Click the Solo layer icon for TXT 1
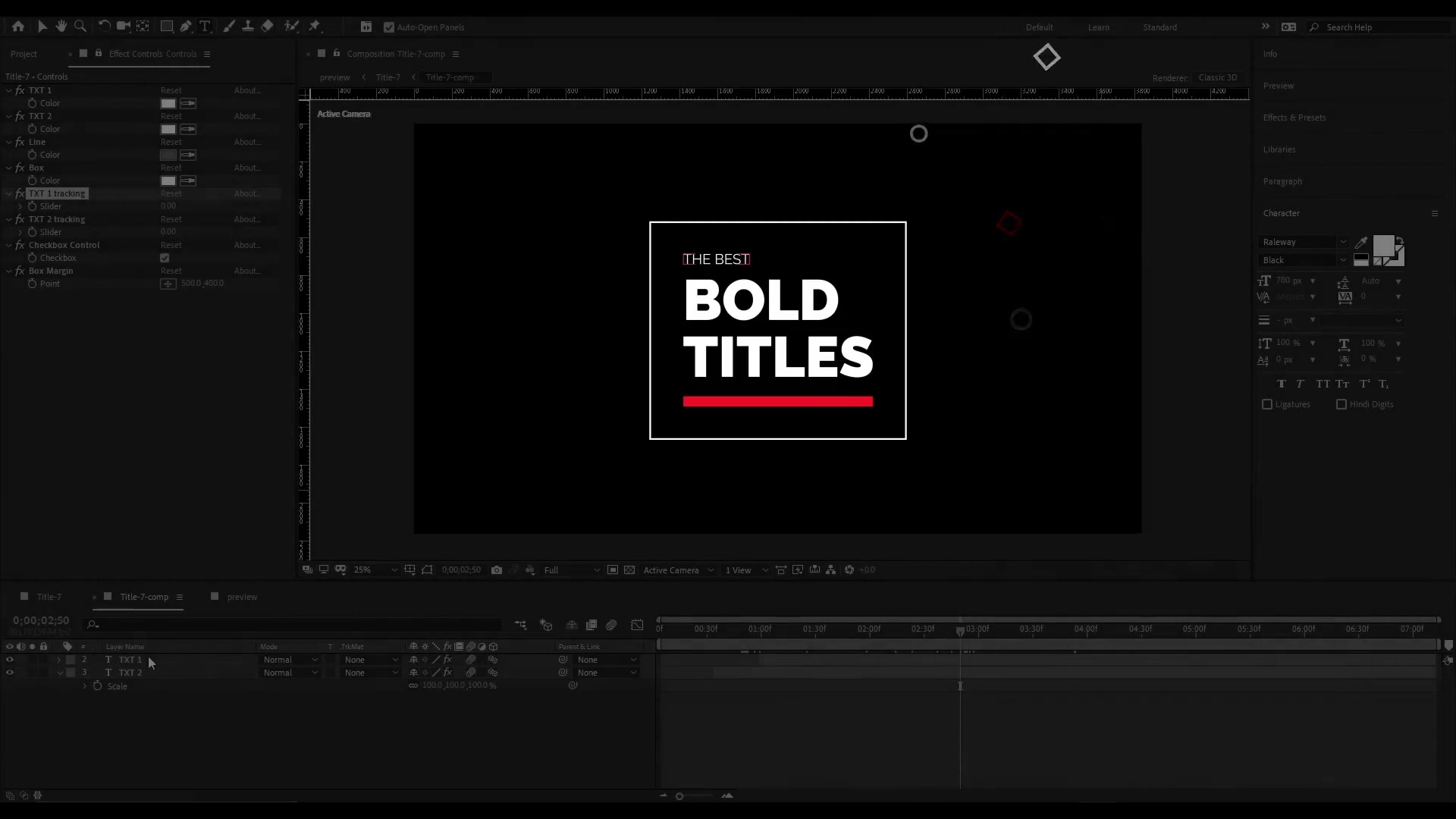This screenshot has width=1456, height=819. (x=30, y=659)
